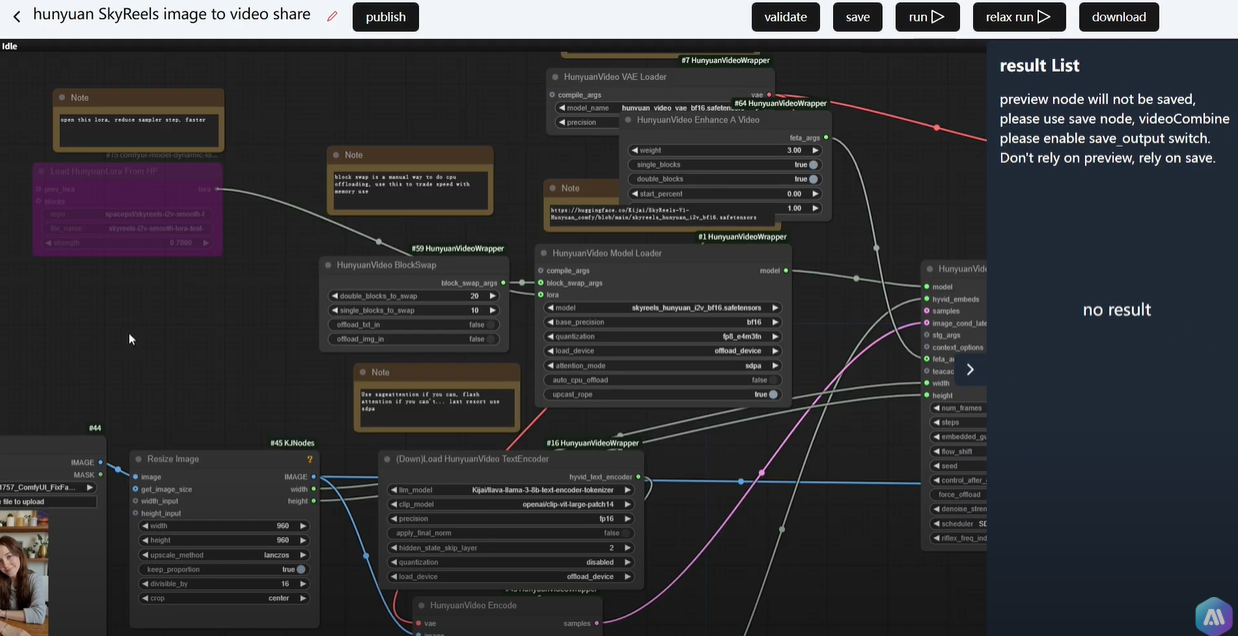
Task: Click the compile_args input port on the Model Loader node
Action: 541,270
